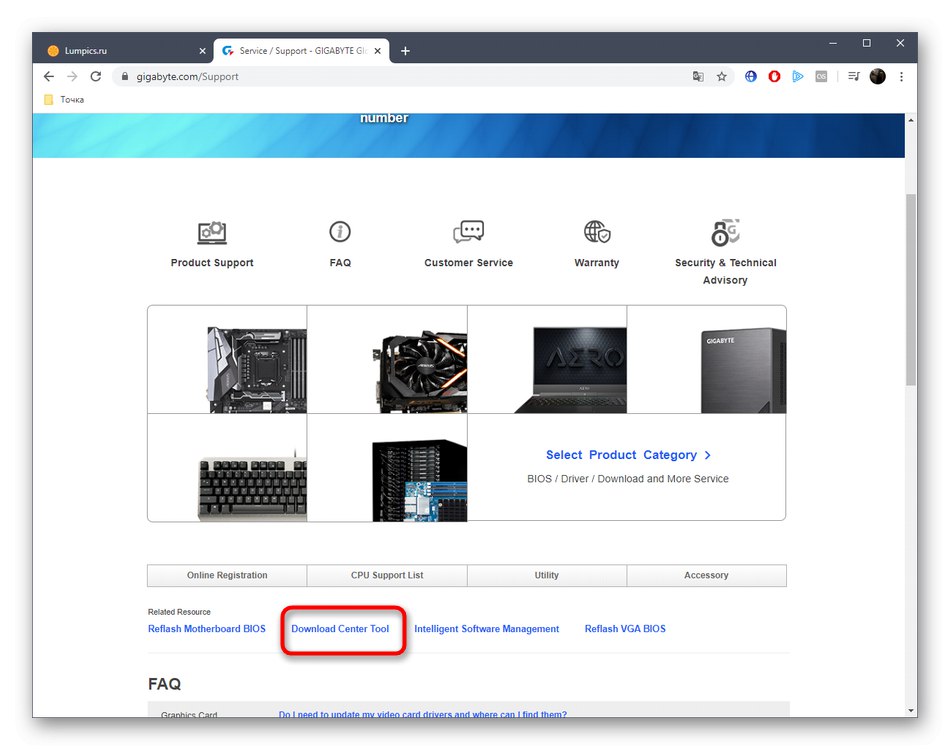Open Reflash VGA BIOS link

tap(625, 629)
